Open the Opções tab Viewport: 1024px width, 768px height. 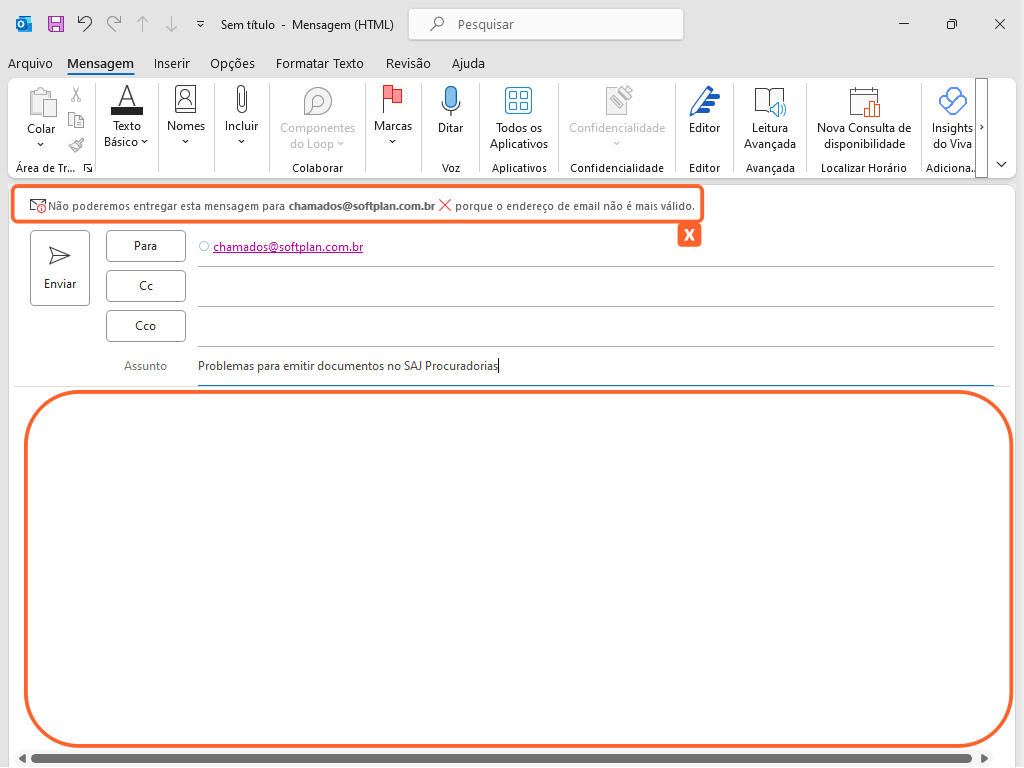(x=232, y=63)
